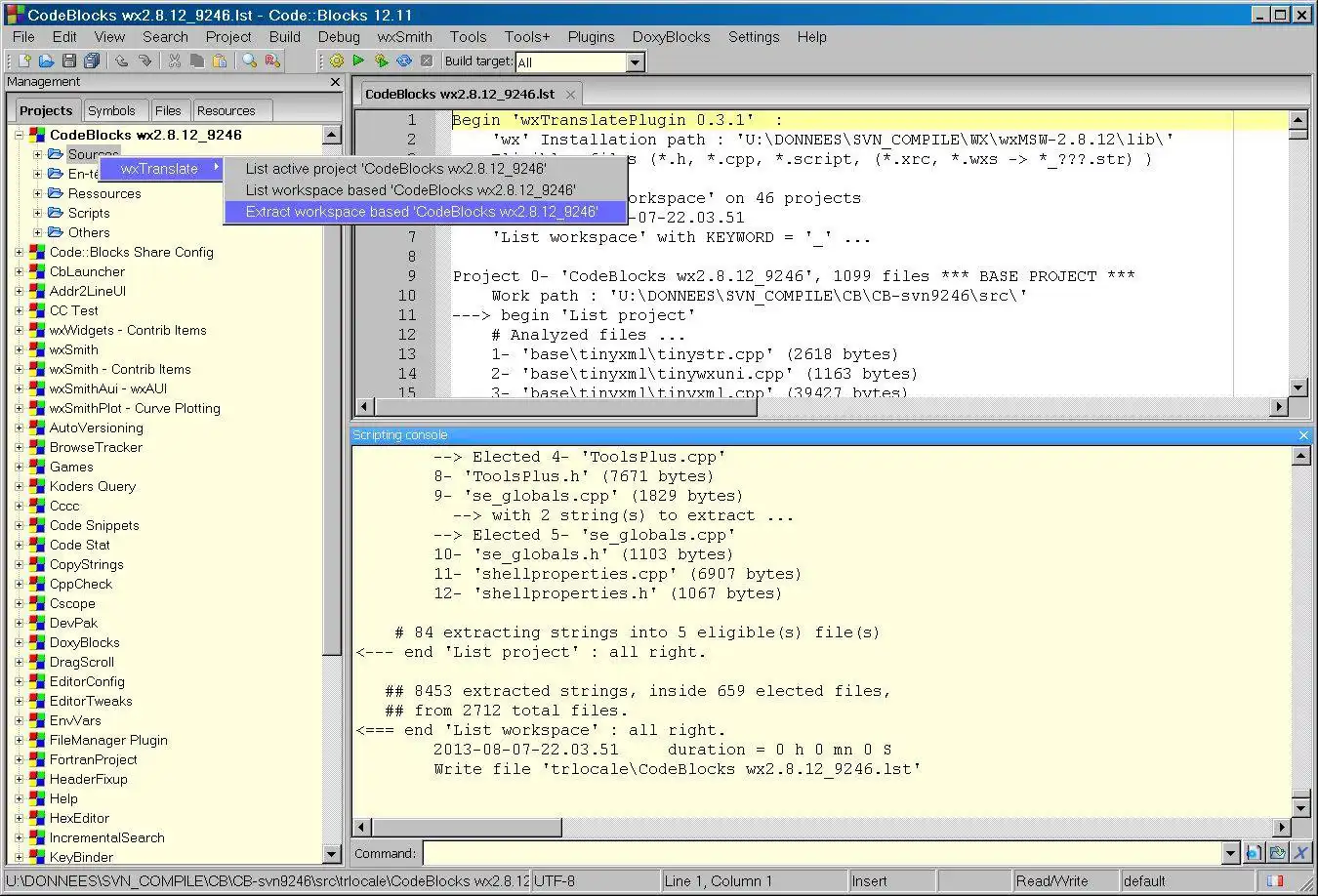Open the Tools+ menu
Viewport: 1318px width, 896px height.
click(x=527, y=37)
